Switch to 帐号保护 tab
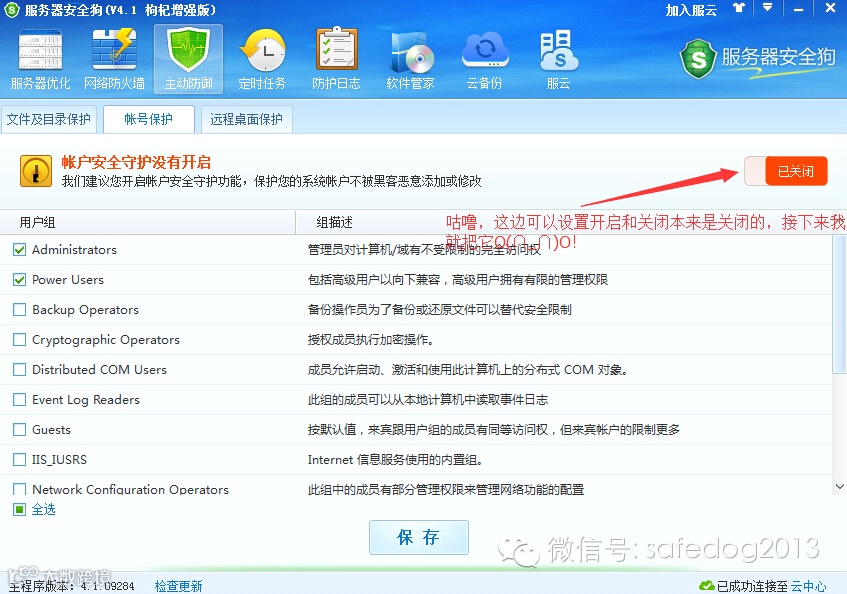The image size is (847, 594). tap(149, 119)
